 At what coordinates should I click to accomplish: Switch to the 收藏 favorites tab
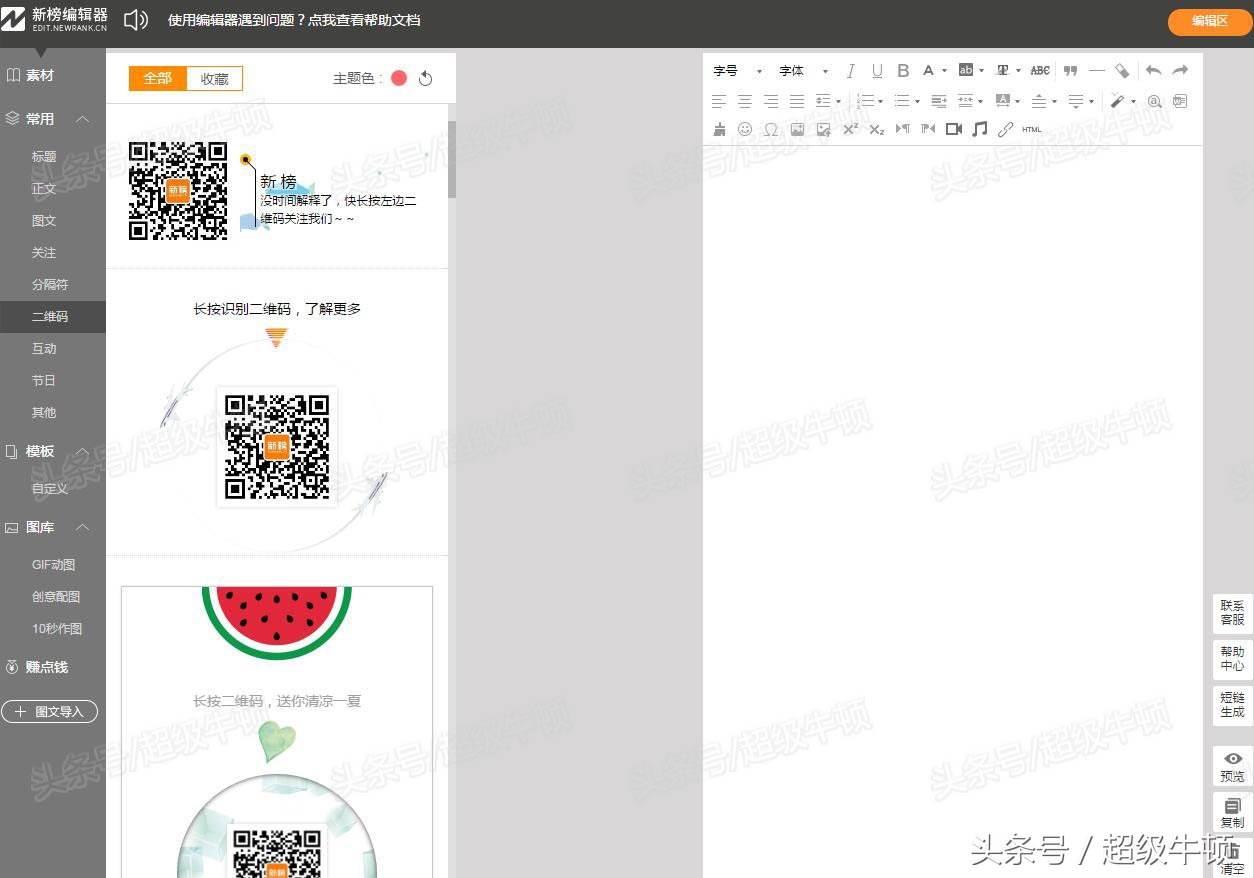click(x=213, y=78)
